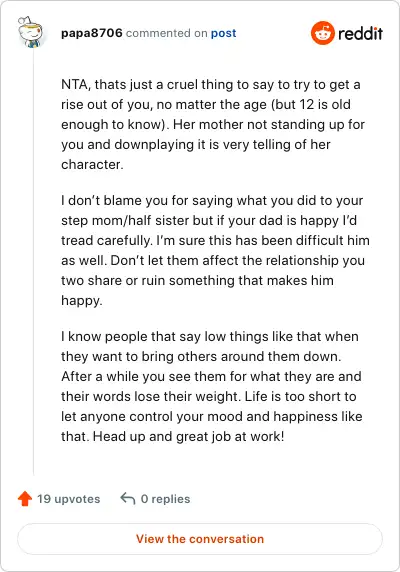Follow the blue "post" link
400x572 pixels.
pos(224,34)
